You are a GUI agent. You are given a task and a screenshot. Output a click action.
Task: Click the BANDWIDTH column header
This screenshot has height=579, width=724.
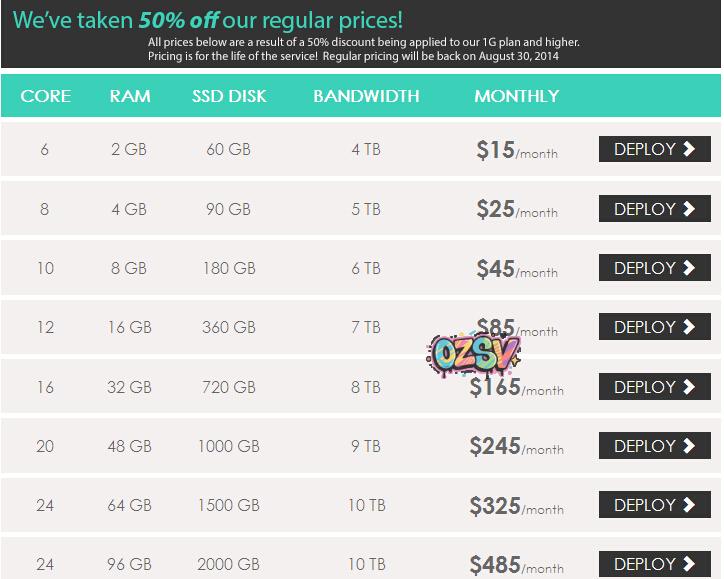tap(366, 97)
